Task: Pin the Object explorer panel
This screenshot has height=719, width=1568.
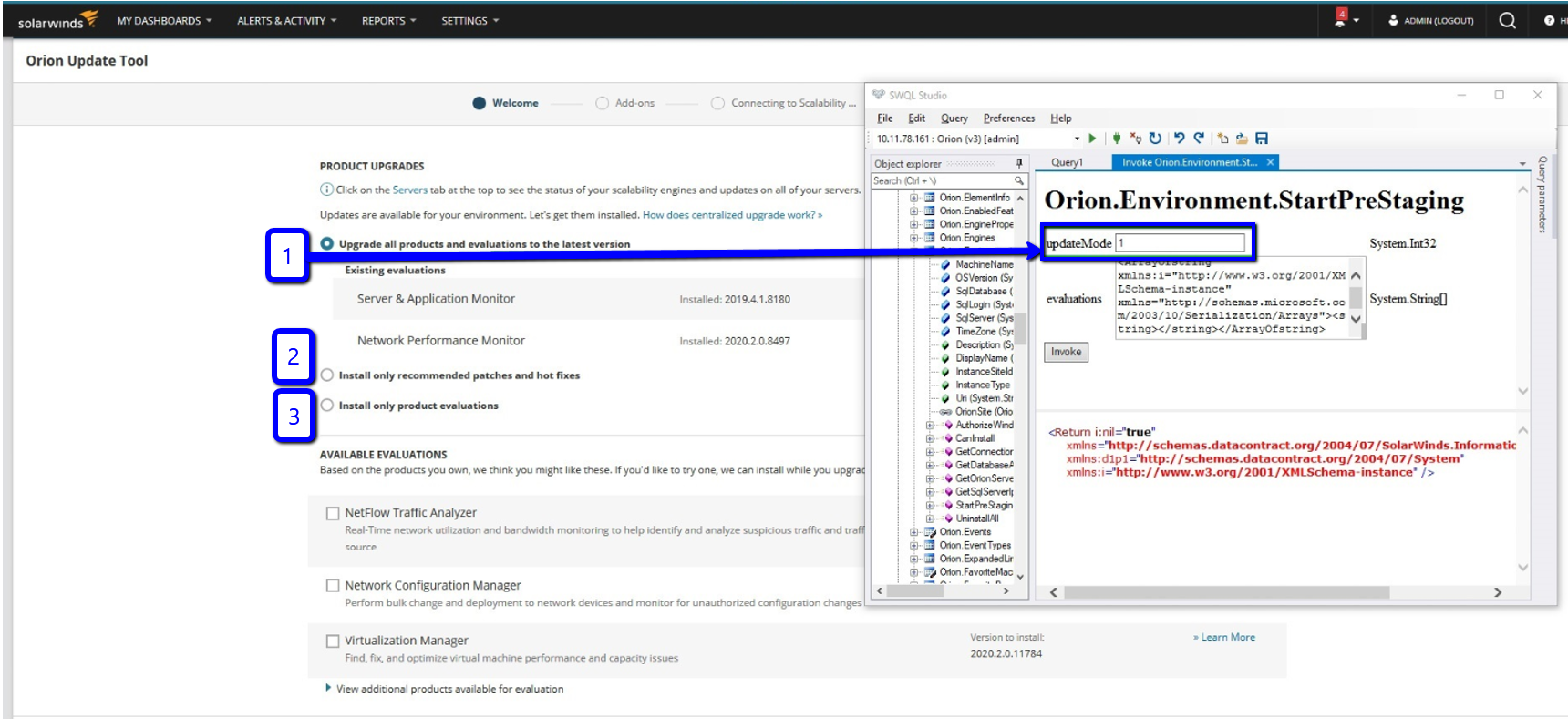Action: coord(1019,164)
